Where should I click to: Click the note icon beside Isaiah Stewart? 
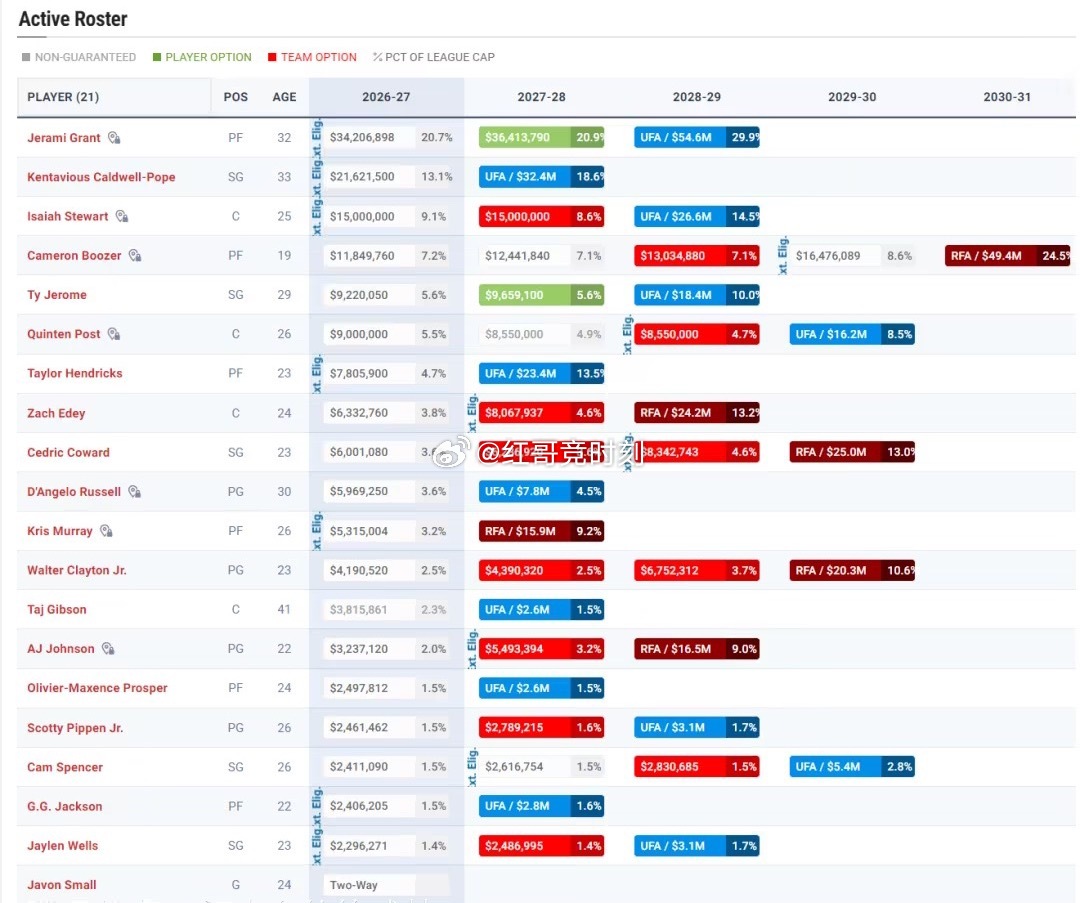(122, 216)
